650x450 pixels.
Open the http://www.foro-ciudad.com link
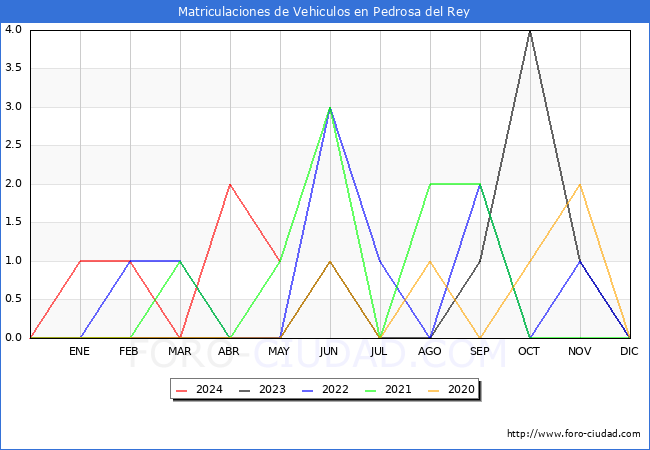pos(574,434)
